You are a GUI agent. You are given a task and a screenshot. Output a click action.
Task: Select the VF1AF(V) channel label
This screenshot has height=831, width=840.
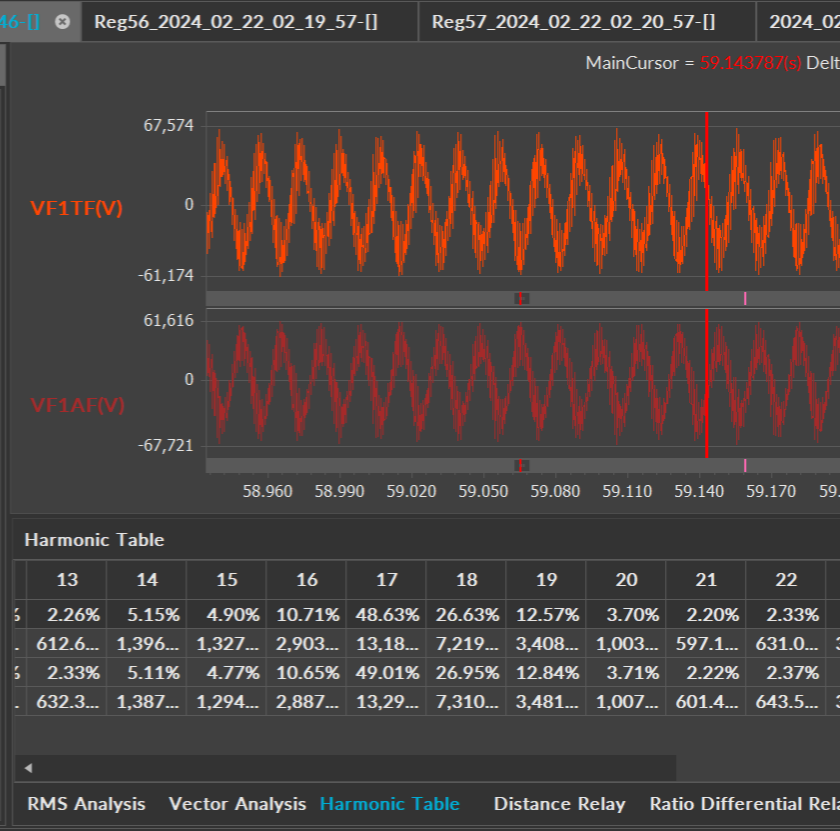77,405
